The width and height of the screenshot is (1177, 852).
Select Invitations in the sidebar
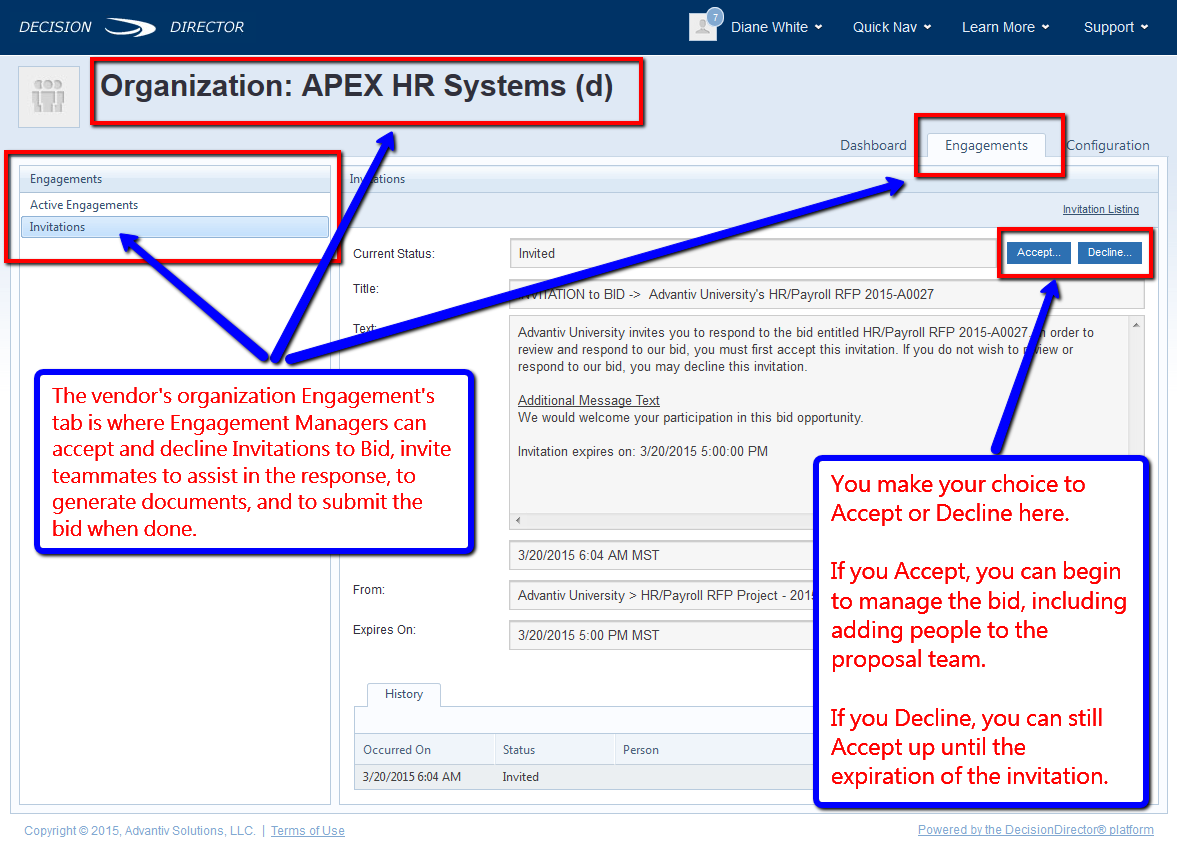click(x=175, y=227)
